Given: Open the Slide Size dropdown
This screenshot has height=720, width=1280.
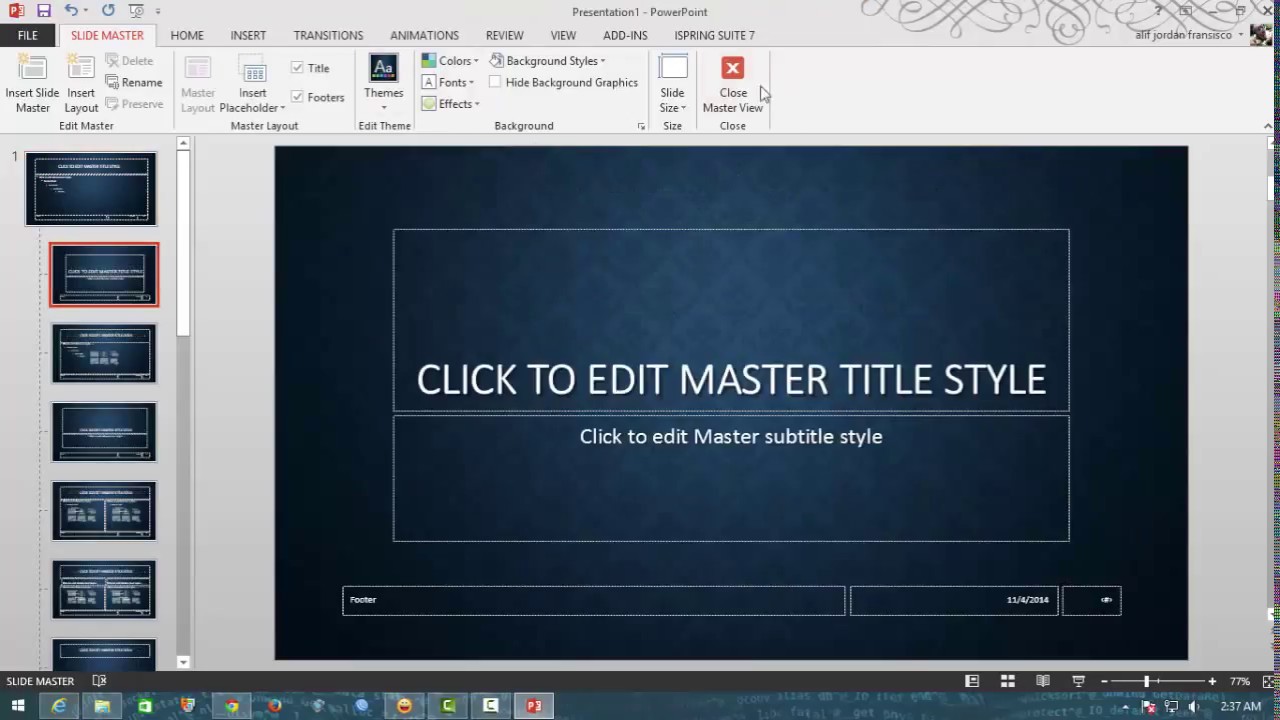Looking at the screenshot, I should point(672,84).
